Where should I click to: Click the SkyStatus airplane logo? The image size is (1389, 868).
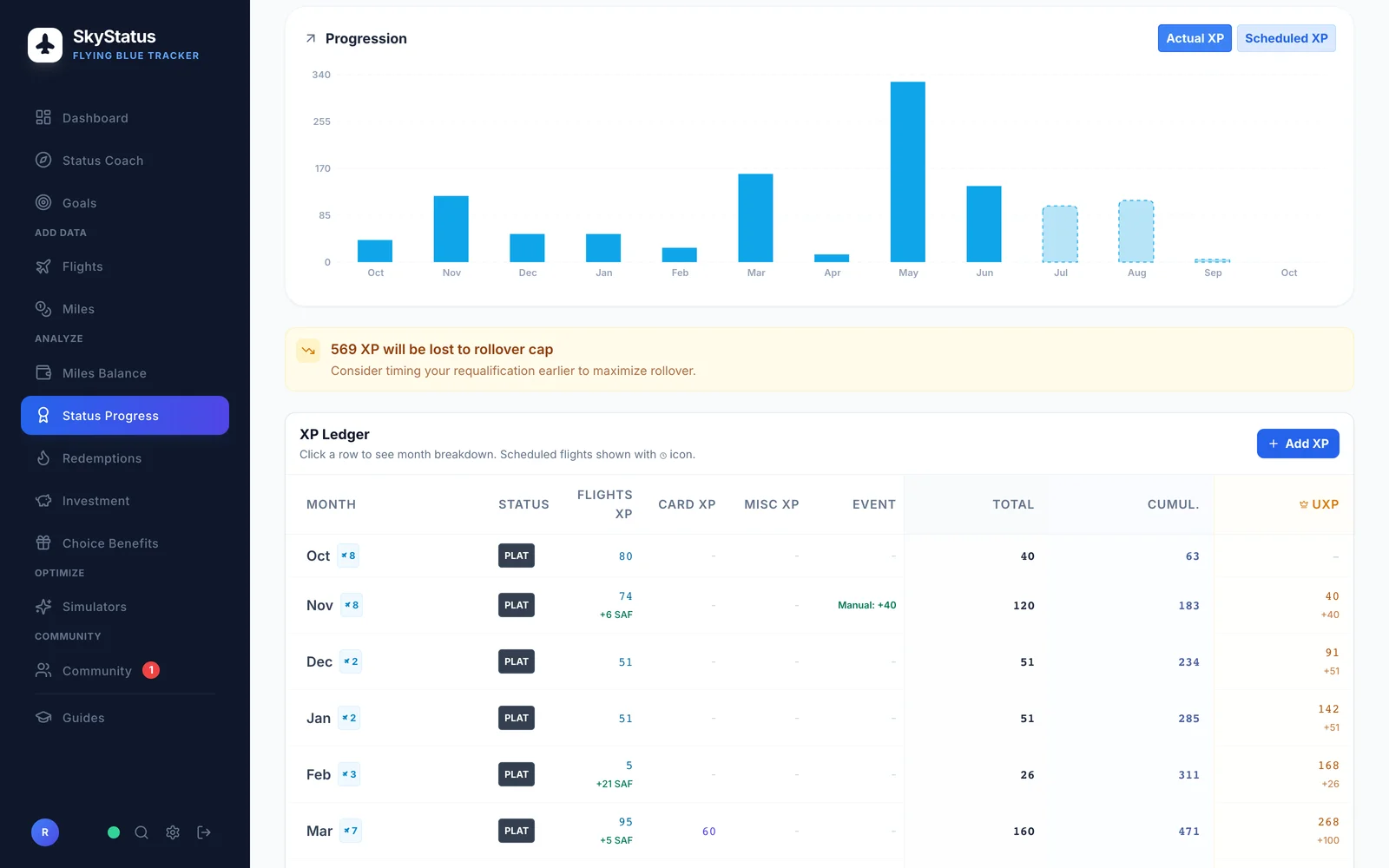[45, 45]
